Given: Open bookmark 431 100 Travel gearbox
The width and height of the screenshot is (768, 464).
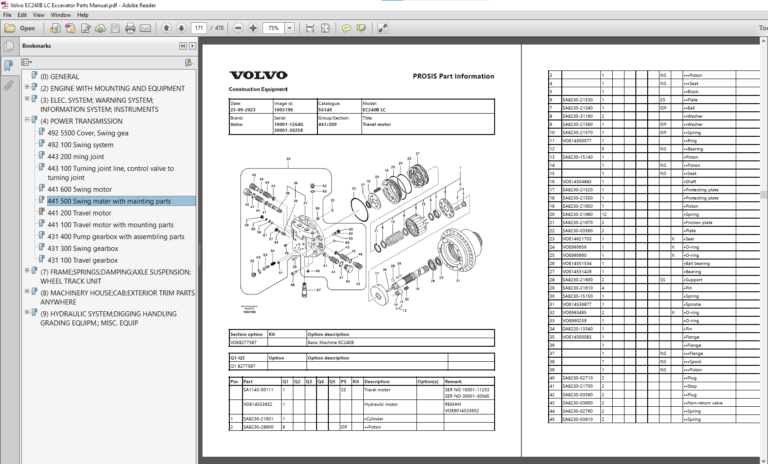Looking at the screenshot, I should tap(82, 260).
